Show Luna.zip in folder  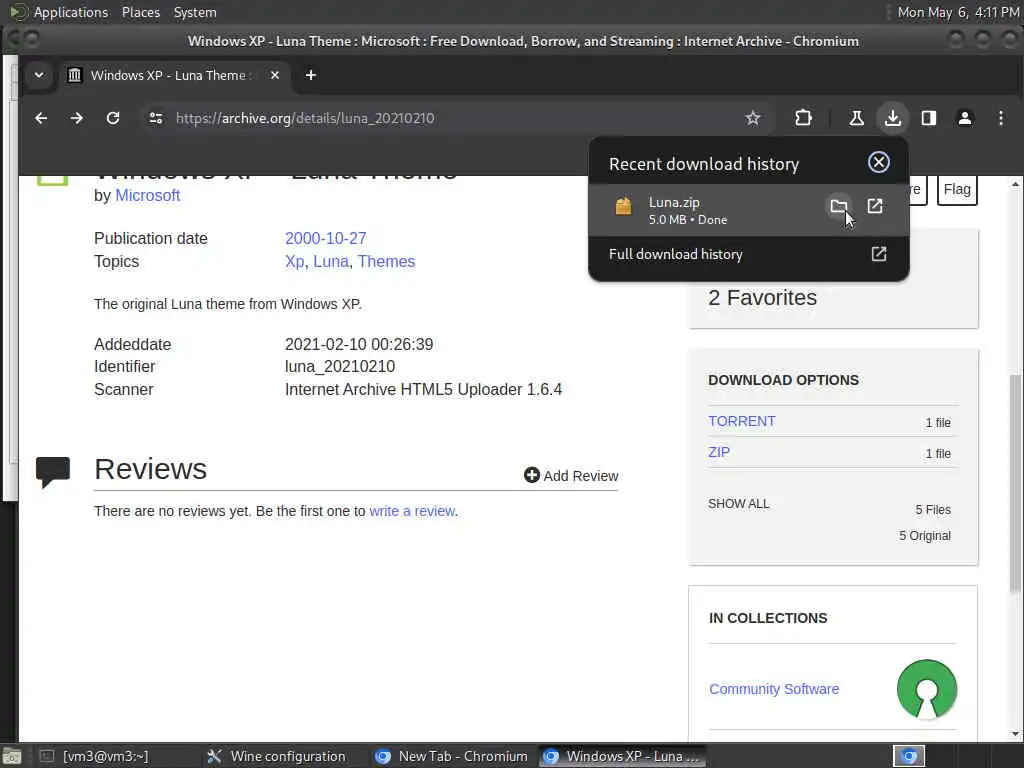tap(839, 207)
